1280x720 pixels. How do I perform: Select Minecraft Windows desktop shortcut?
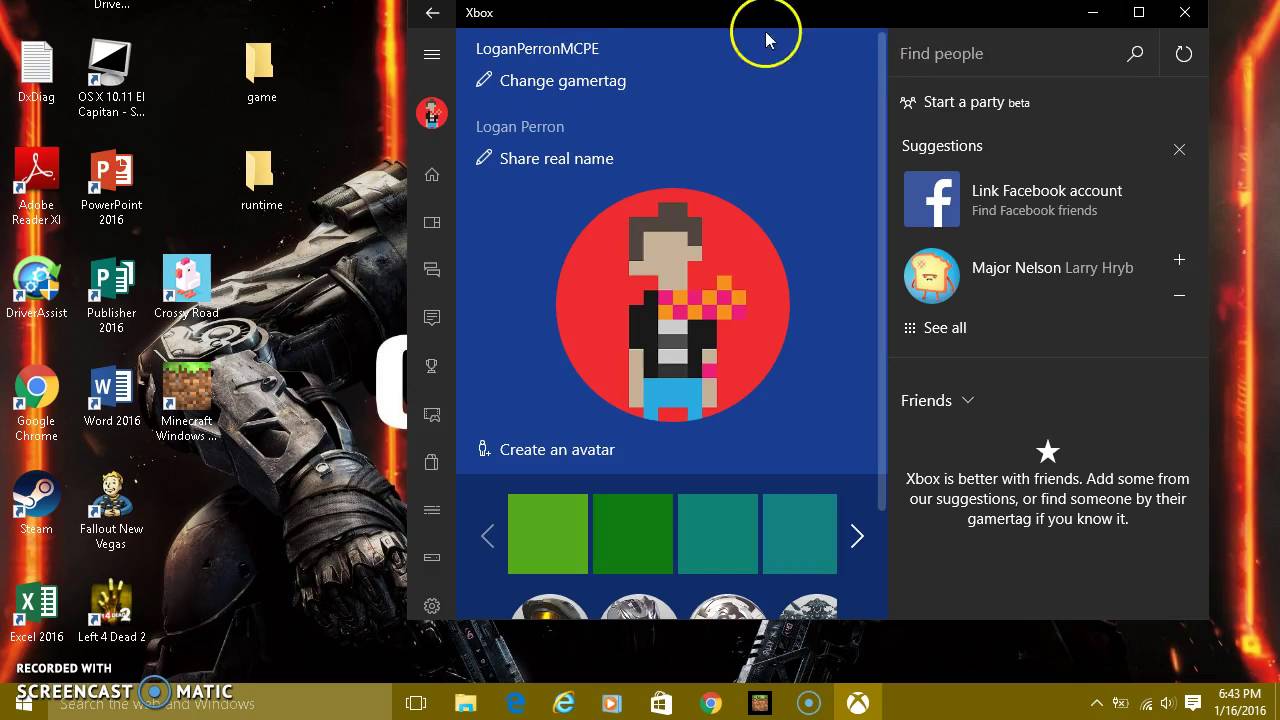click(x=186, y=404)
